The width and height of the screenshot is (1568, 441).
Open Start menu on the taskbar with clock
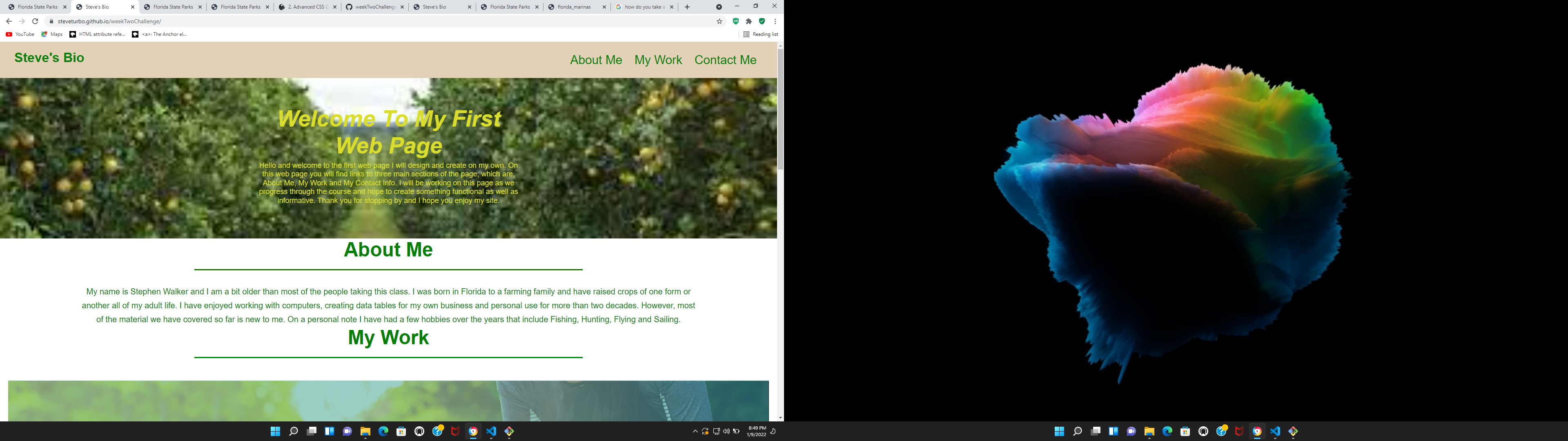tap(275, 431)
